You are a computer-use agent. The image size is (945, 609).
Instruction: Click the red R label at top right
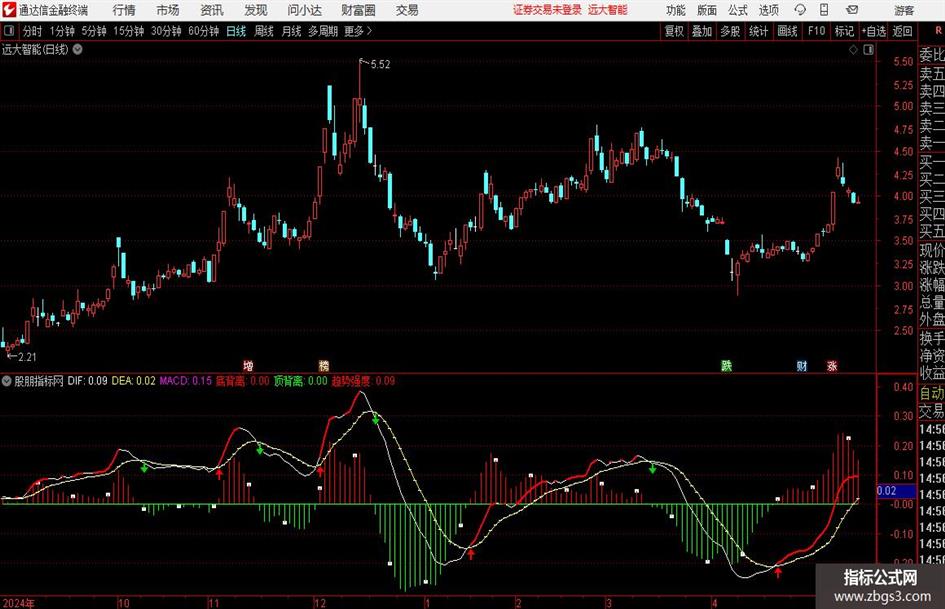tap(938, 31)
